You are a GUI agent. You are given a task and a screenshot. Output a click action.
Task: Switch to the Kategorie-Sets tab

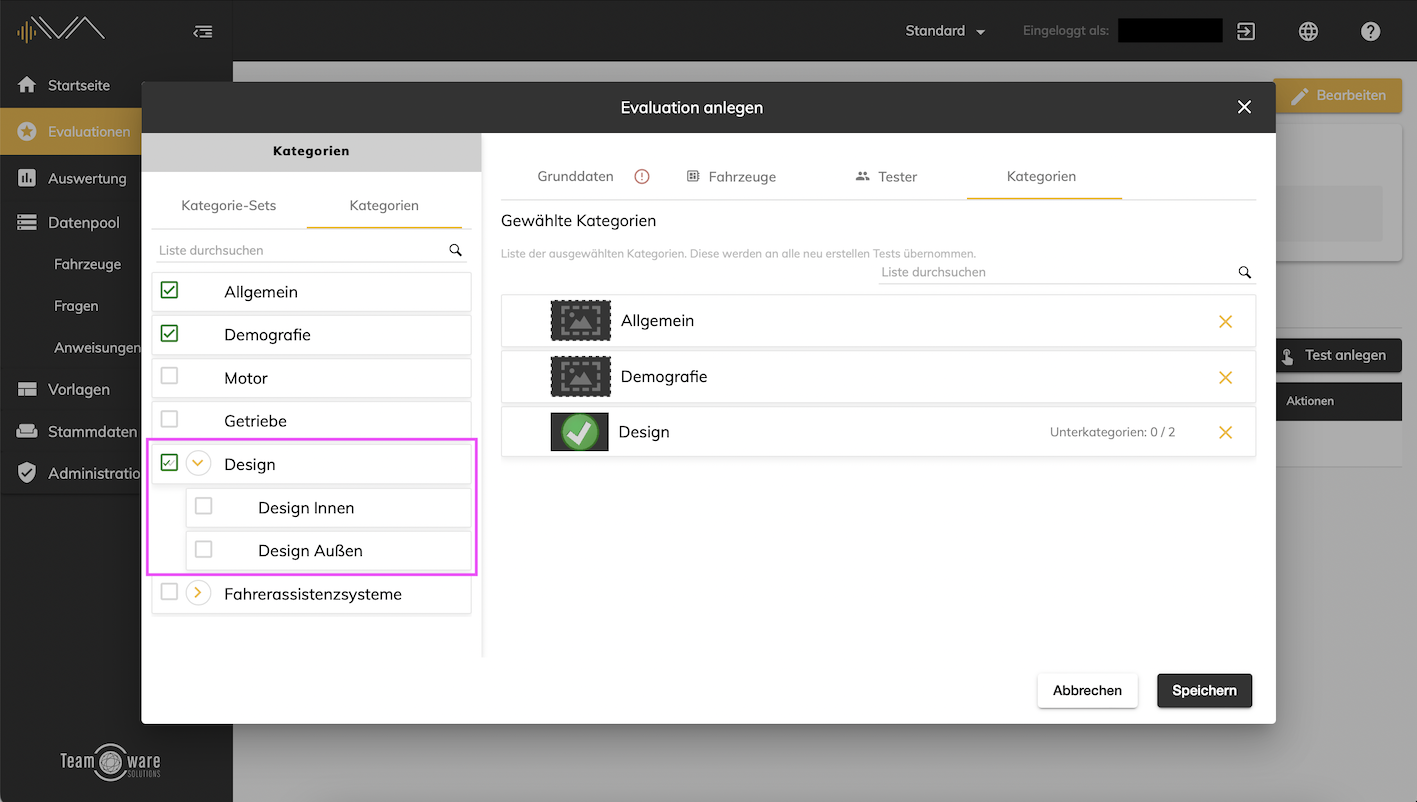coord(229,205)
